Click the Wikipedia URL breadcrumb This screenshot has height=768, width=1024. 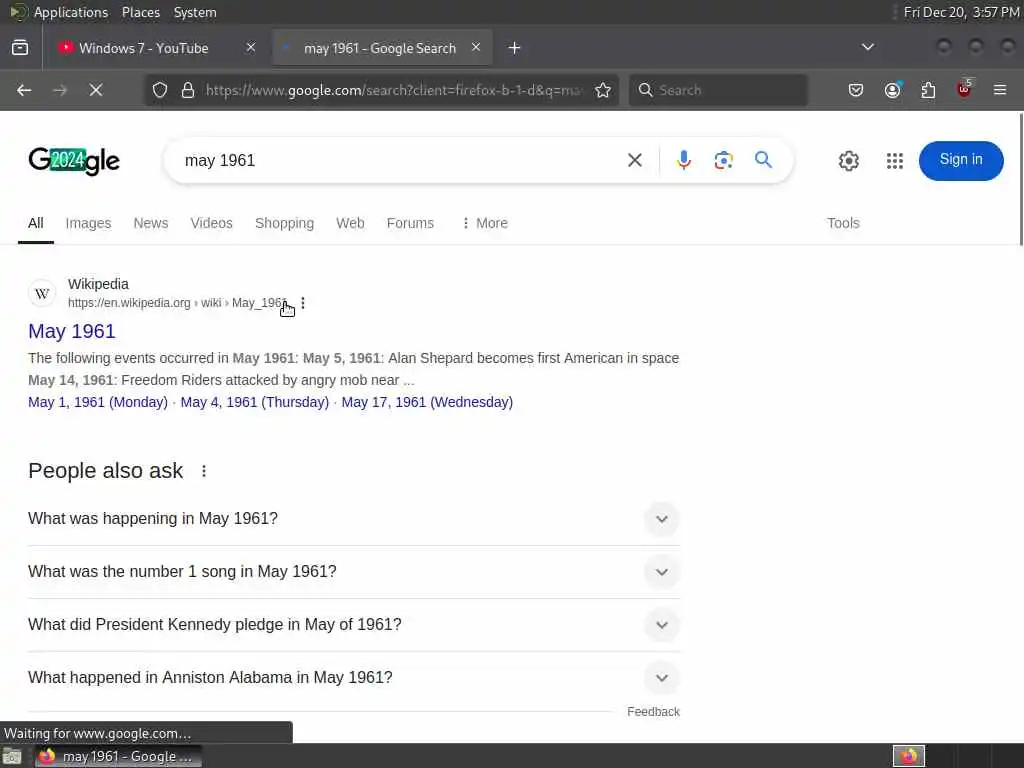tap(178, 303)
